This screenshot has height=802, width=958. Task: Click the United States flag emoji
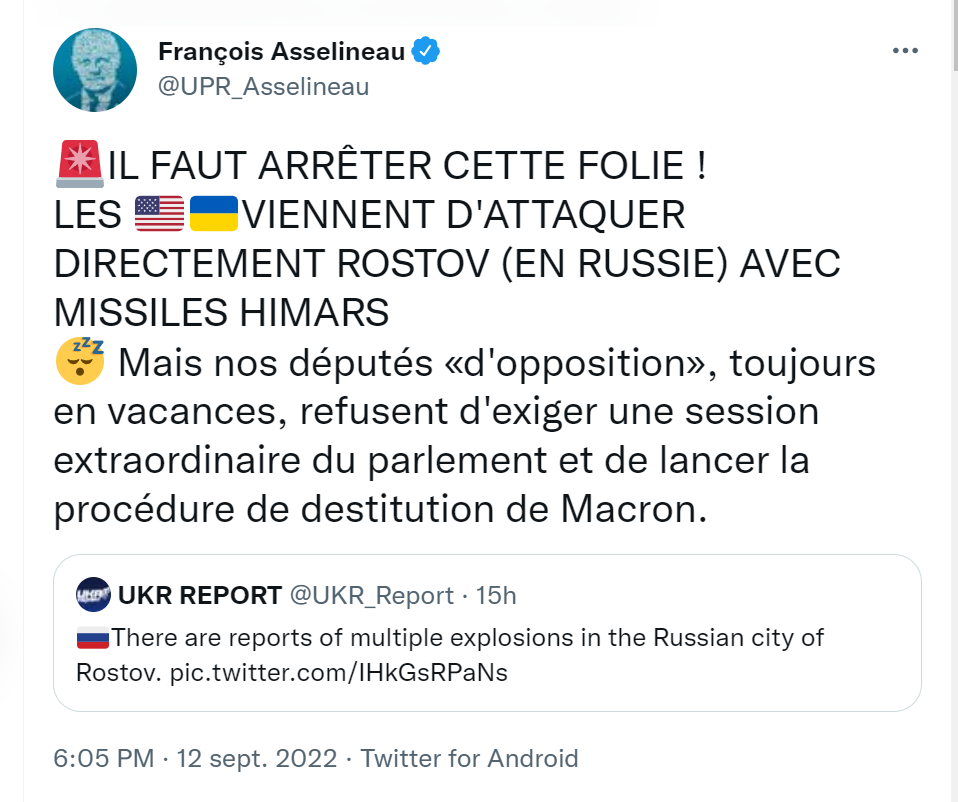[159, 214]
